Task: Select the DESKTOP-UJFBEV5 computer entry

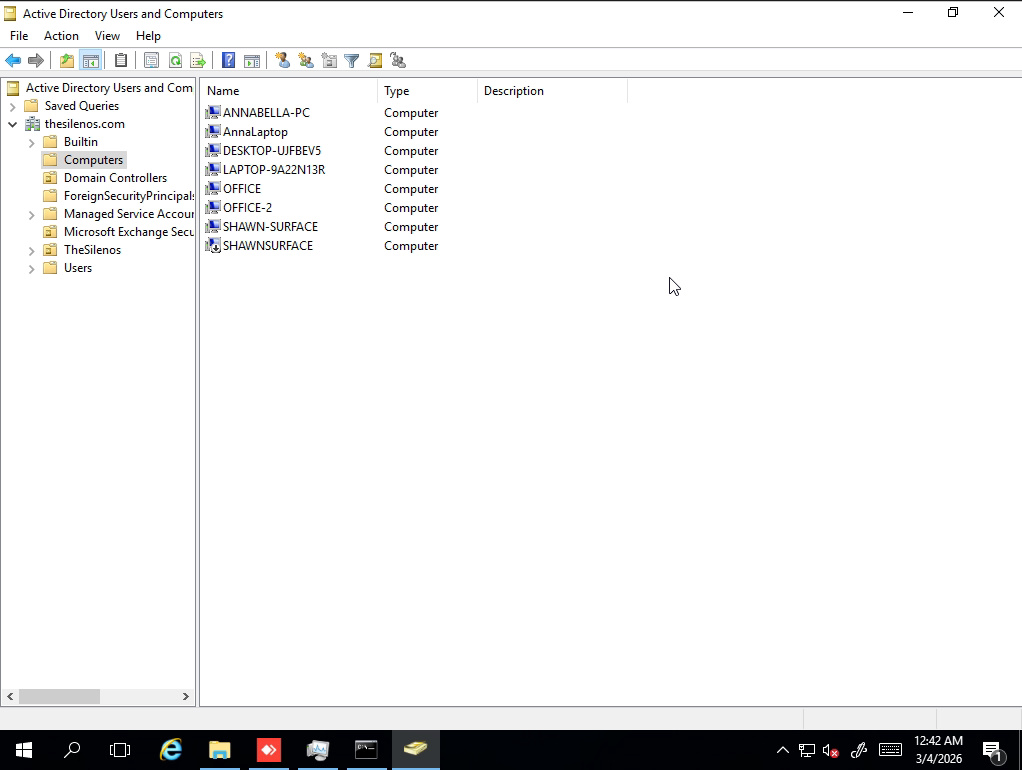Action: pyautogui.click(x=272, y=151)
